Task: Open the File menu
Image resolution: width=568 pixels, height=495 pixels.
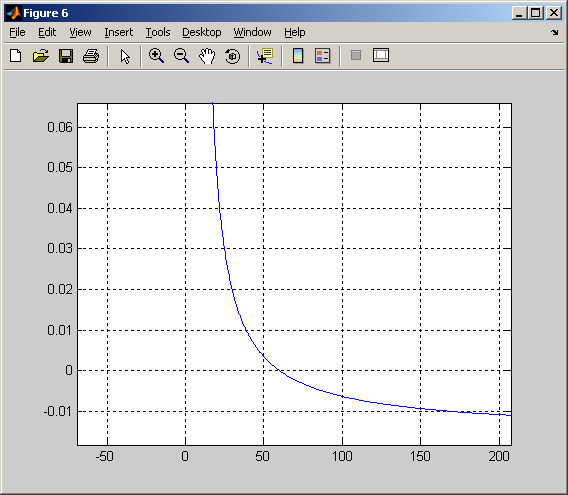Action: click(17, 32)
